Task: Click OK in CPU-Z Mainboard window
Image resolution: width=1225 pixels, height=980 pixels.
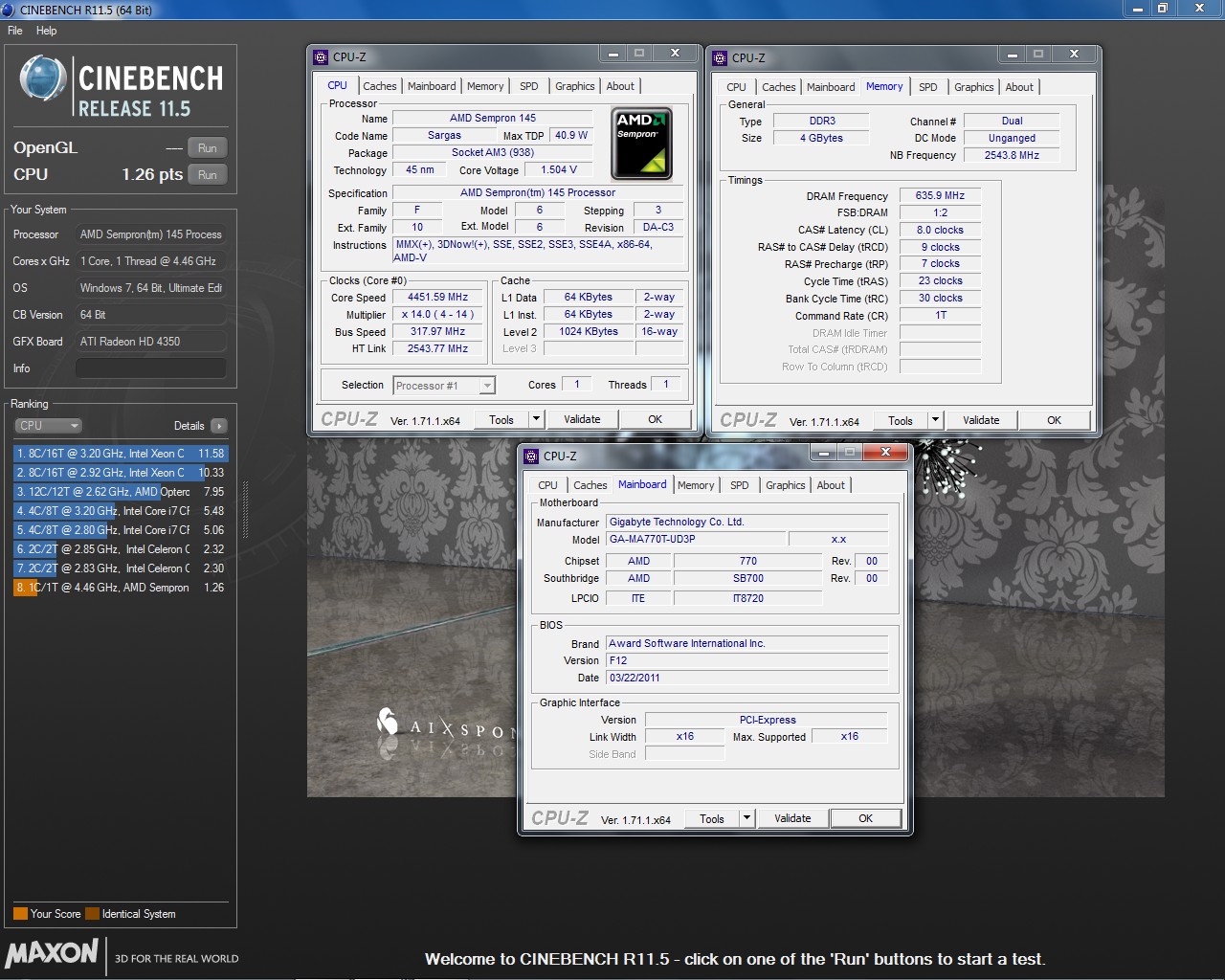Action: tap(865, 818)
